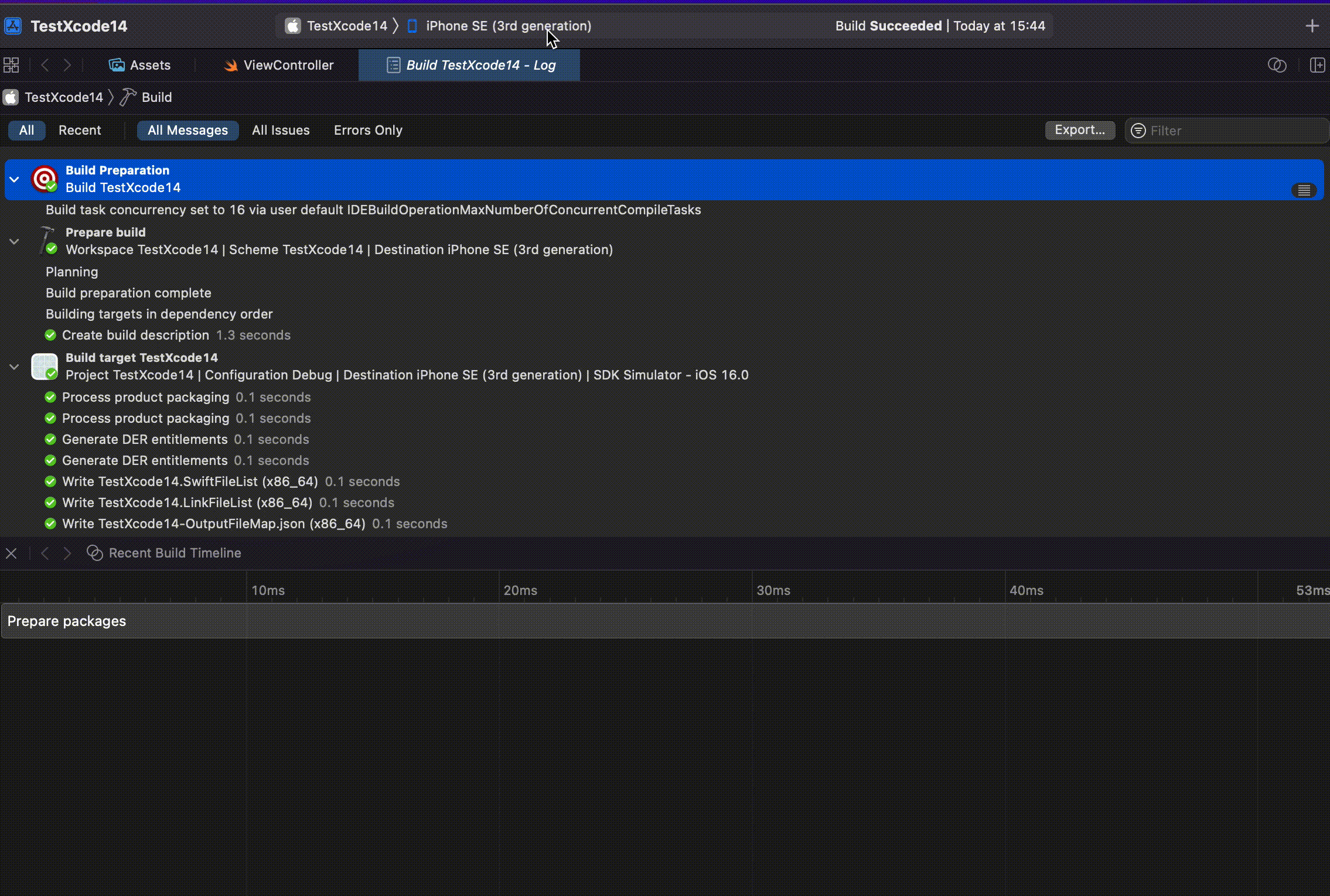Click the 10ms mark on timeline ruler
Screen dimensions: 1330x896
tap(268, 590)
